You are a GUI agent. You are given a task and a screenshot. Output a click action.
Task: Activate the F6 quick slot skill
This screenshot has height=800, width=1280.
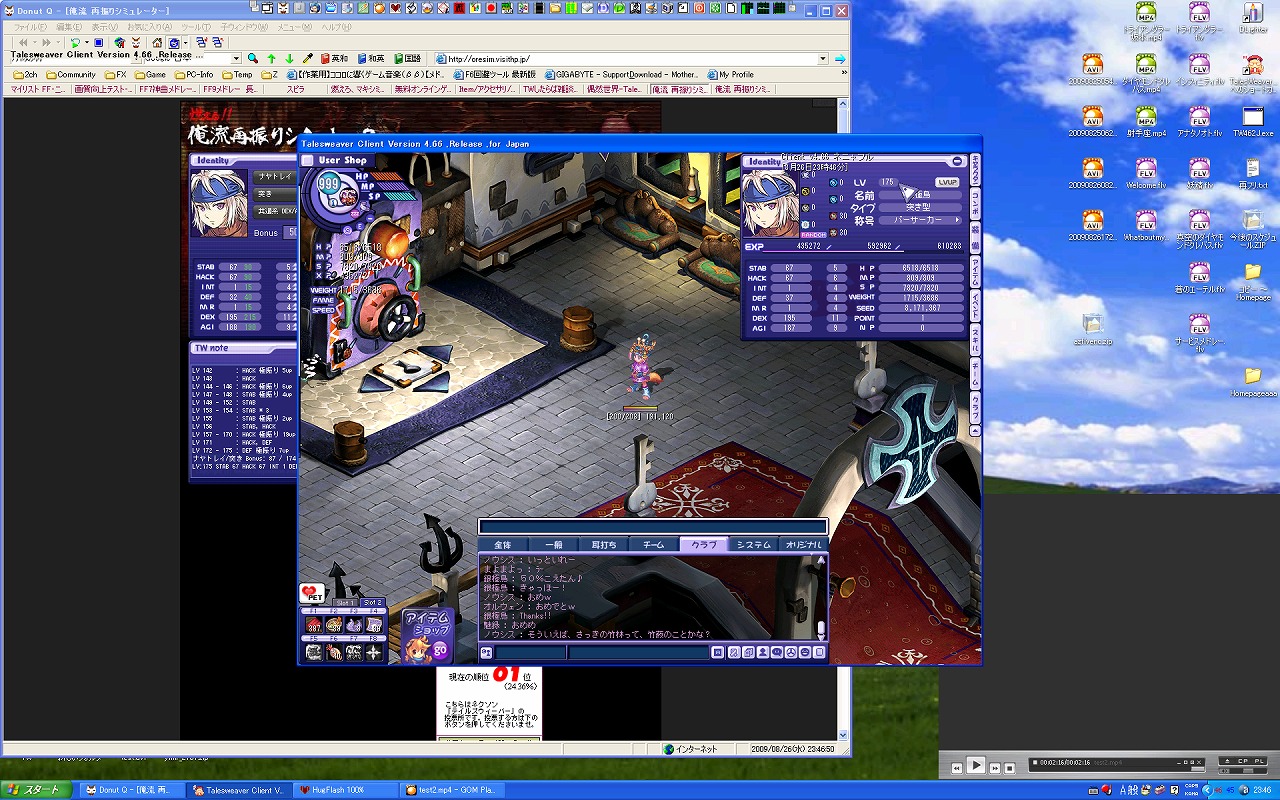[x=334, y=652]
